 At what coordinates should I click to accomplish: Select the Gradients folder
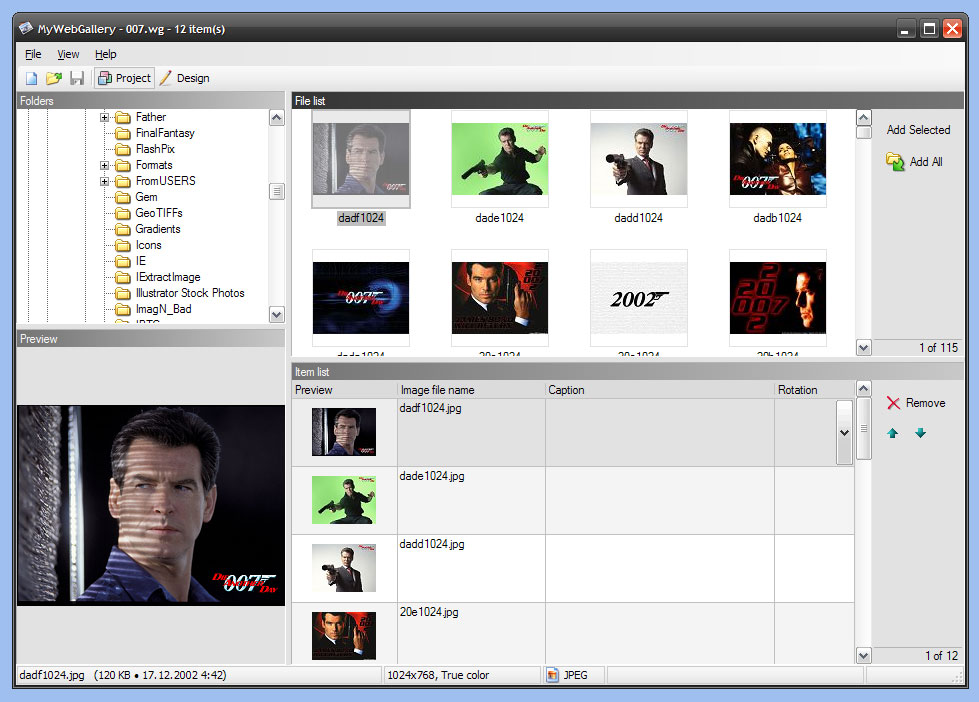pyautogui.click(x=158, y=229)
